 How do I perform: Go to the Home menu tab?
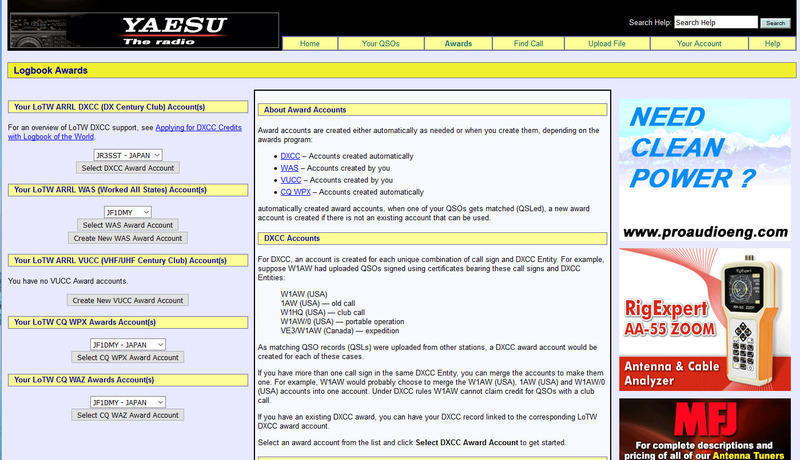click(x=310, y=44)
